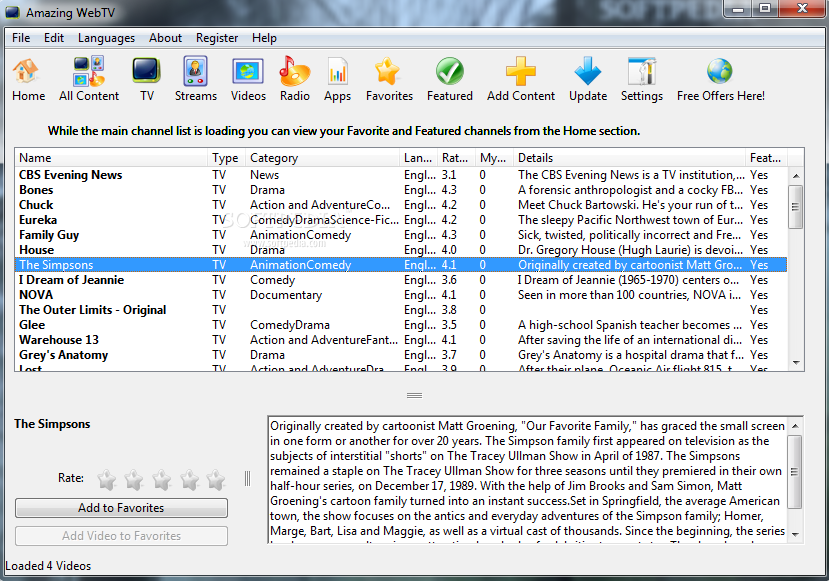Go to the Home section icon

pyautogui.click(x=27, y=71)
